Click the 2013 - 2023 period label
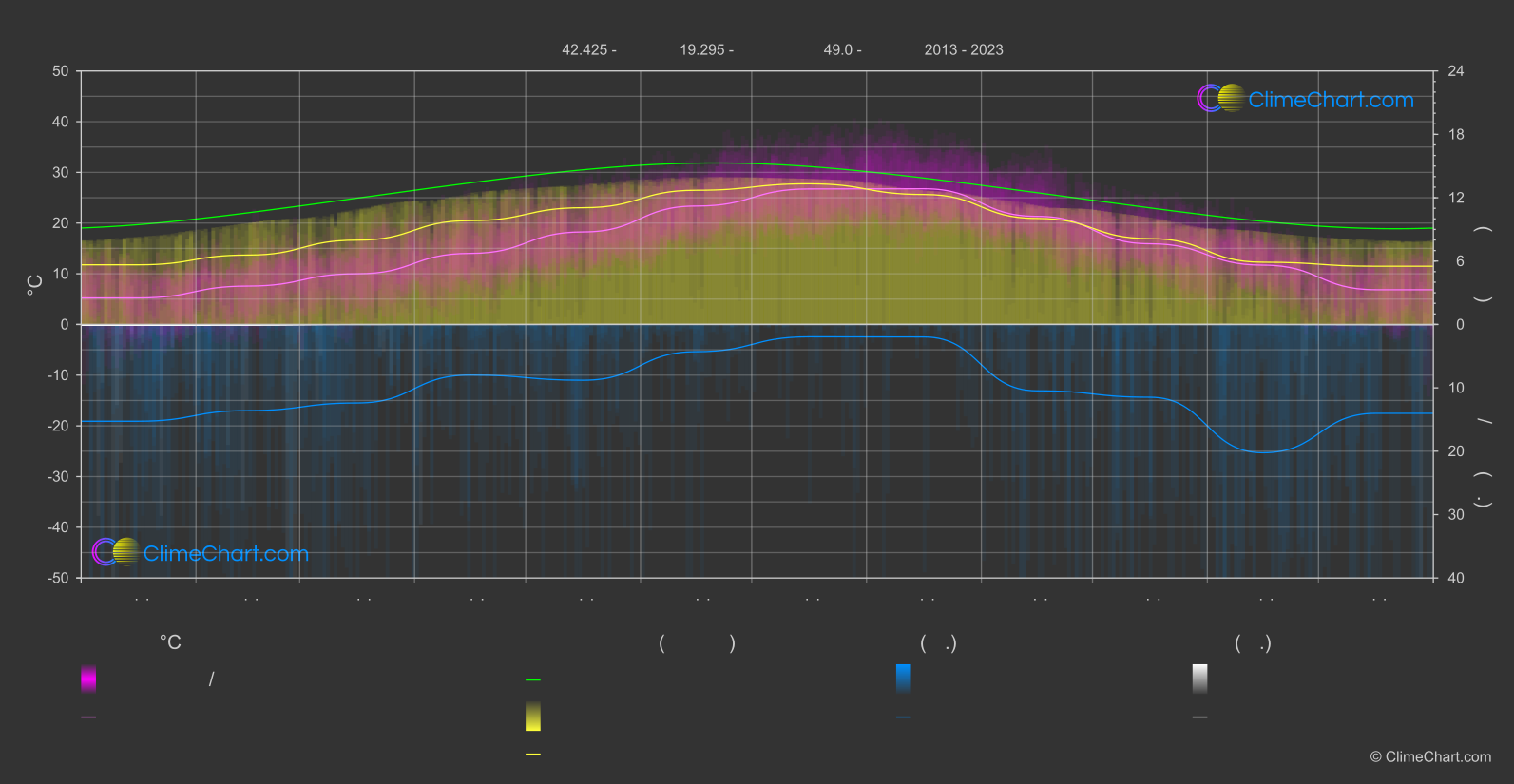Viewport: 1514px width, 784px height. pyautogui.click(x=963, y=50)
